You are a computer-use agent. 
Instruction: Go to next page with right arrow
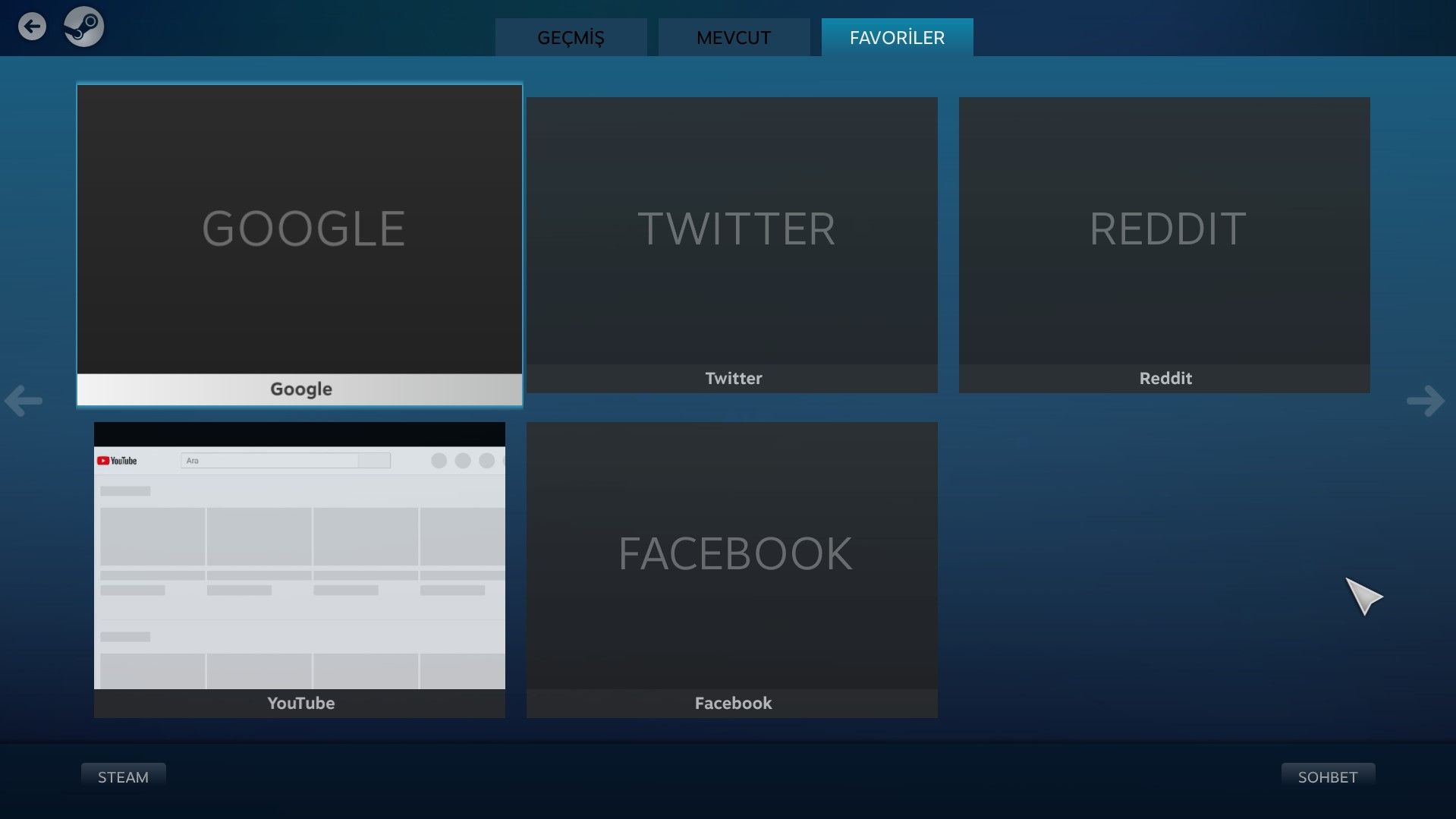(x=1426, y=401)
